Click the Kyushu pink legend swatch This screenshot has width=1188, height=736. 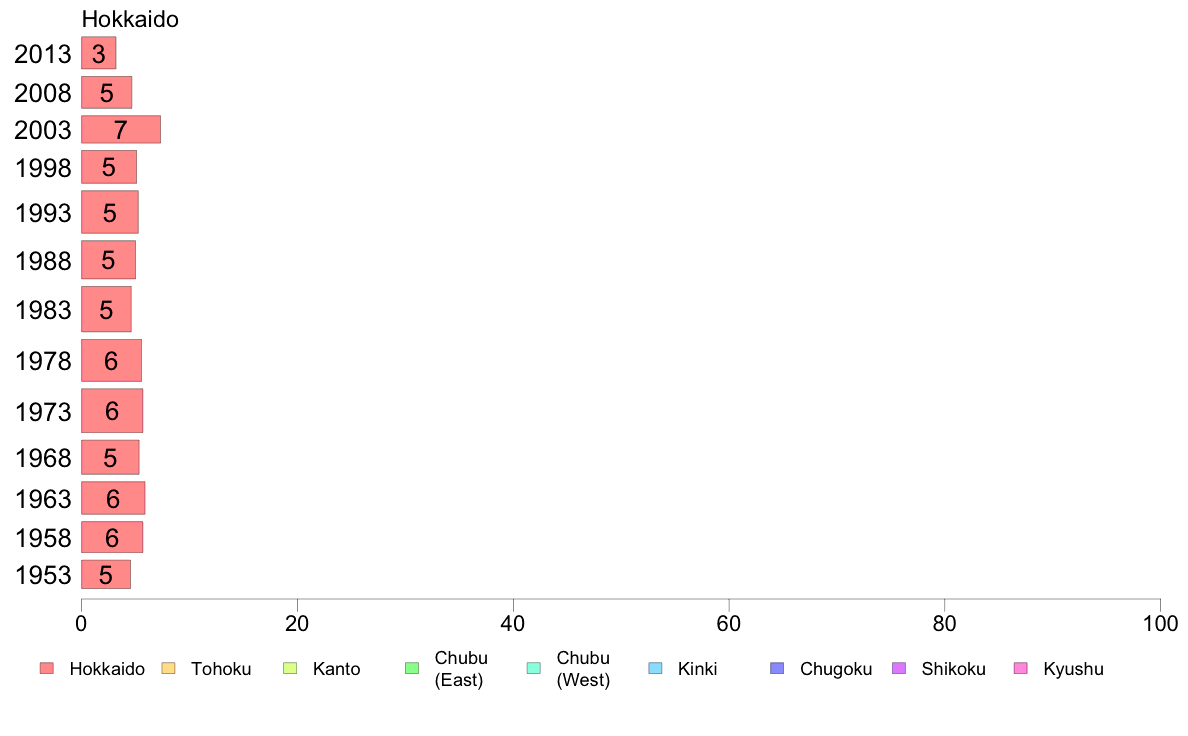(x=1021, y=669)
